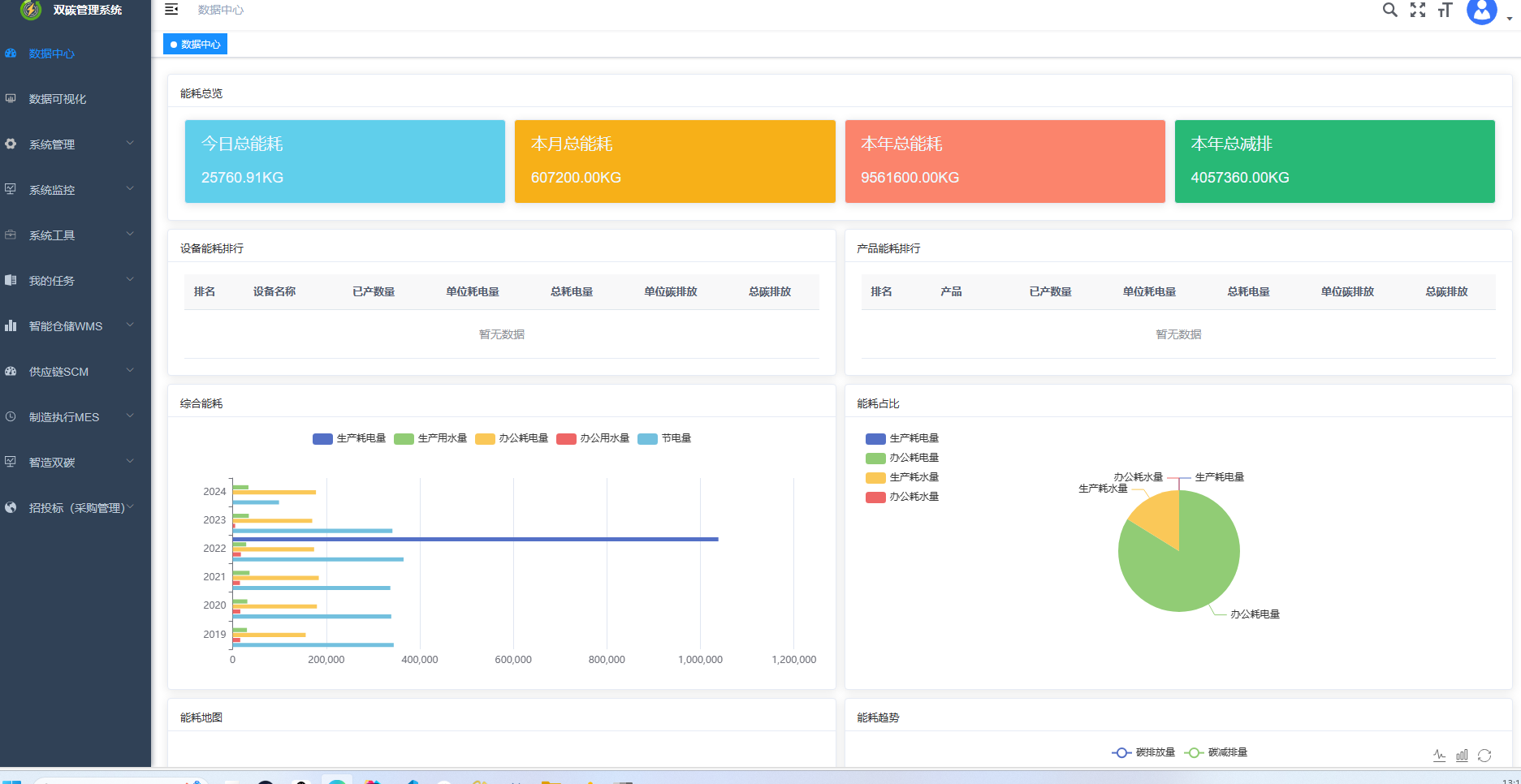Click 单位耗电量 header in 产品能耗排行 table
This screenshot has width=1521, height=784.
(x=1149, y=291)
